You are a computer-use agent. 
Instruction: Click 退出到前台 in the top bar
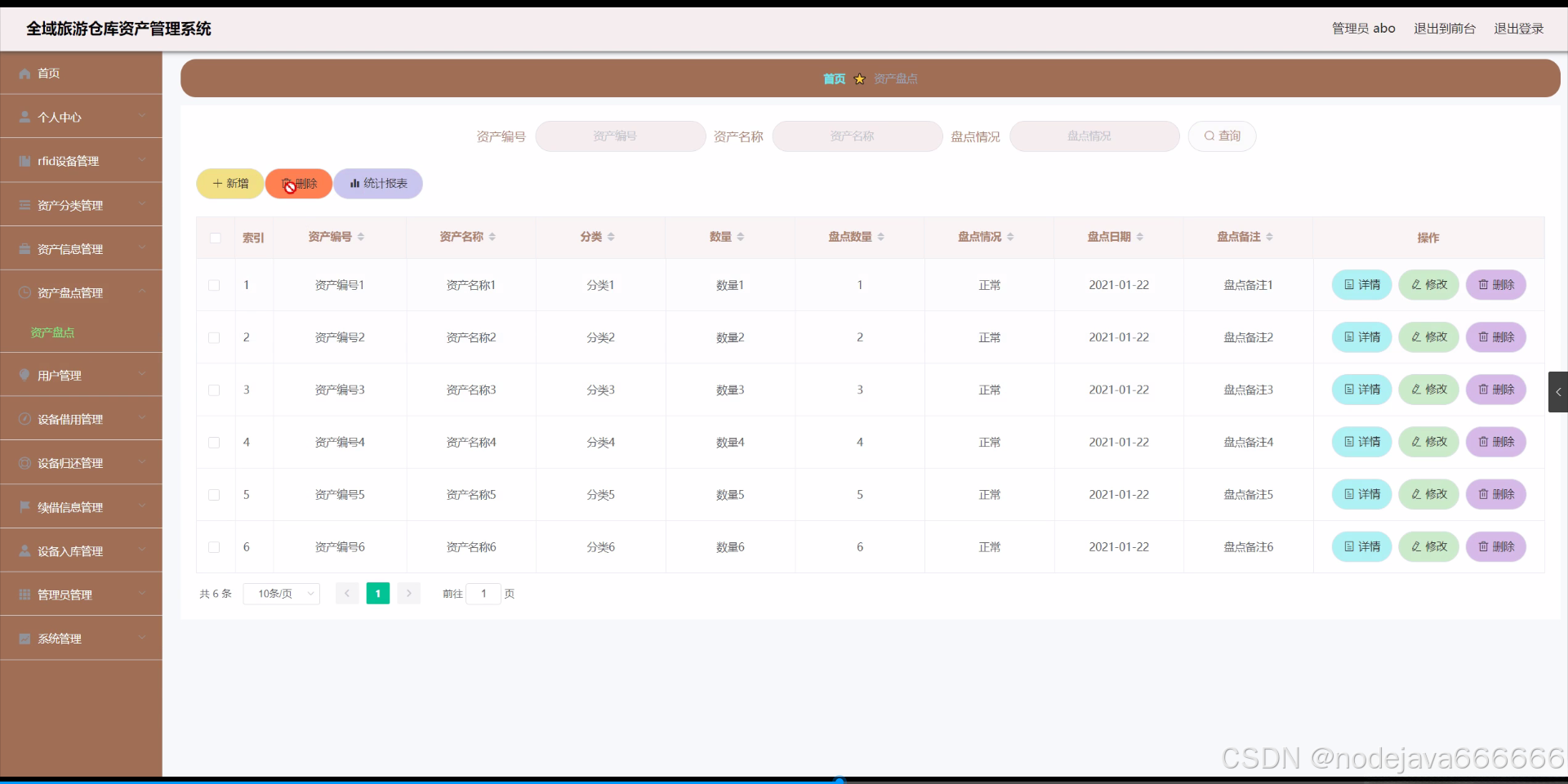tap(1445, 29)
